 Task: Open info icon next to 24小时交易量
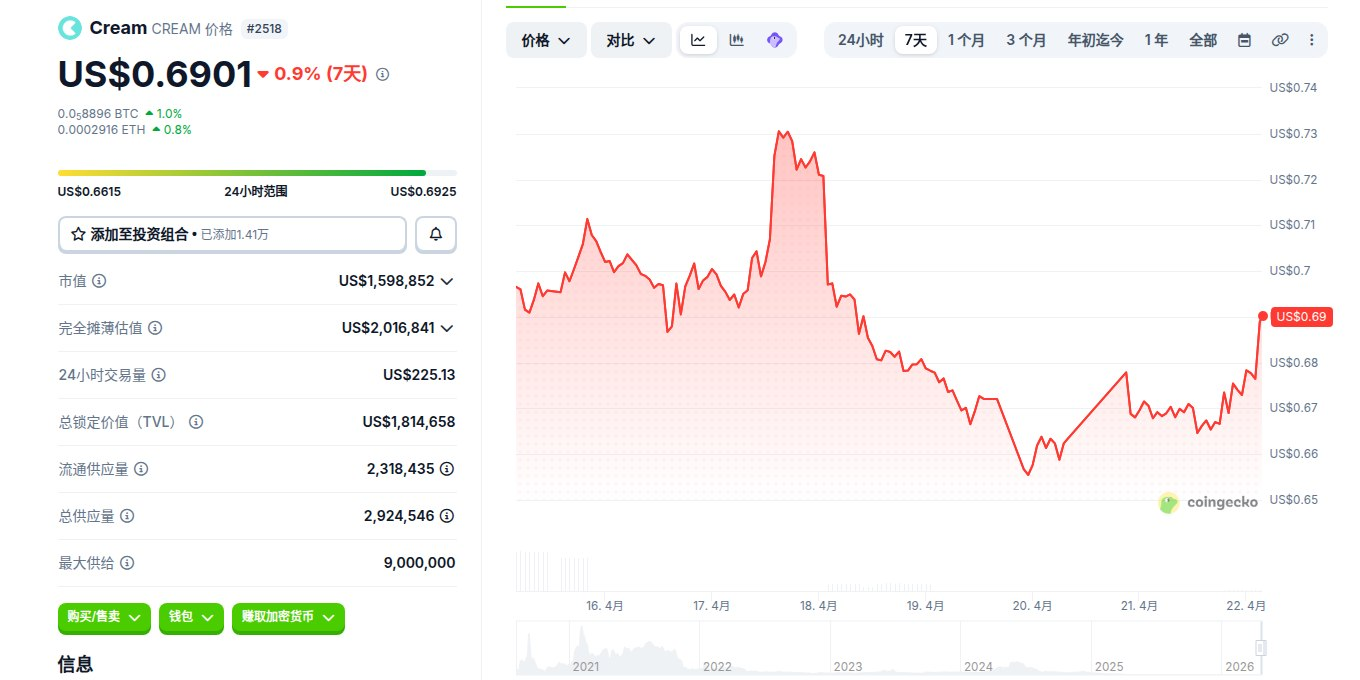point(158,375)
